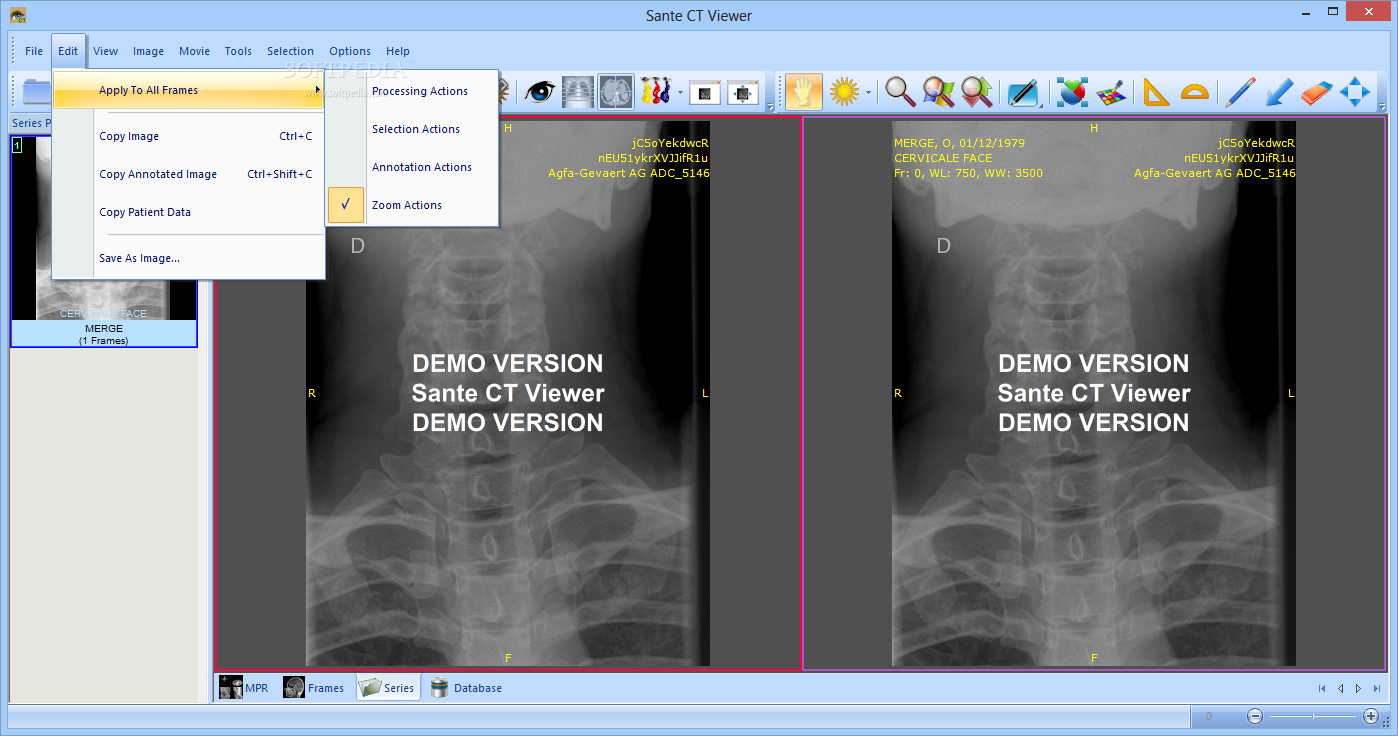Screen dimensions: 1398x736
Task: Toggle Processing Actions in submenu
Action: (411, 91)
